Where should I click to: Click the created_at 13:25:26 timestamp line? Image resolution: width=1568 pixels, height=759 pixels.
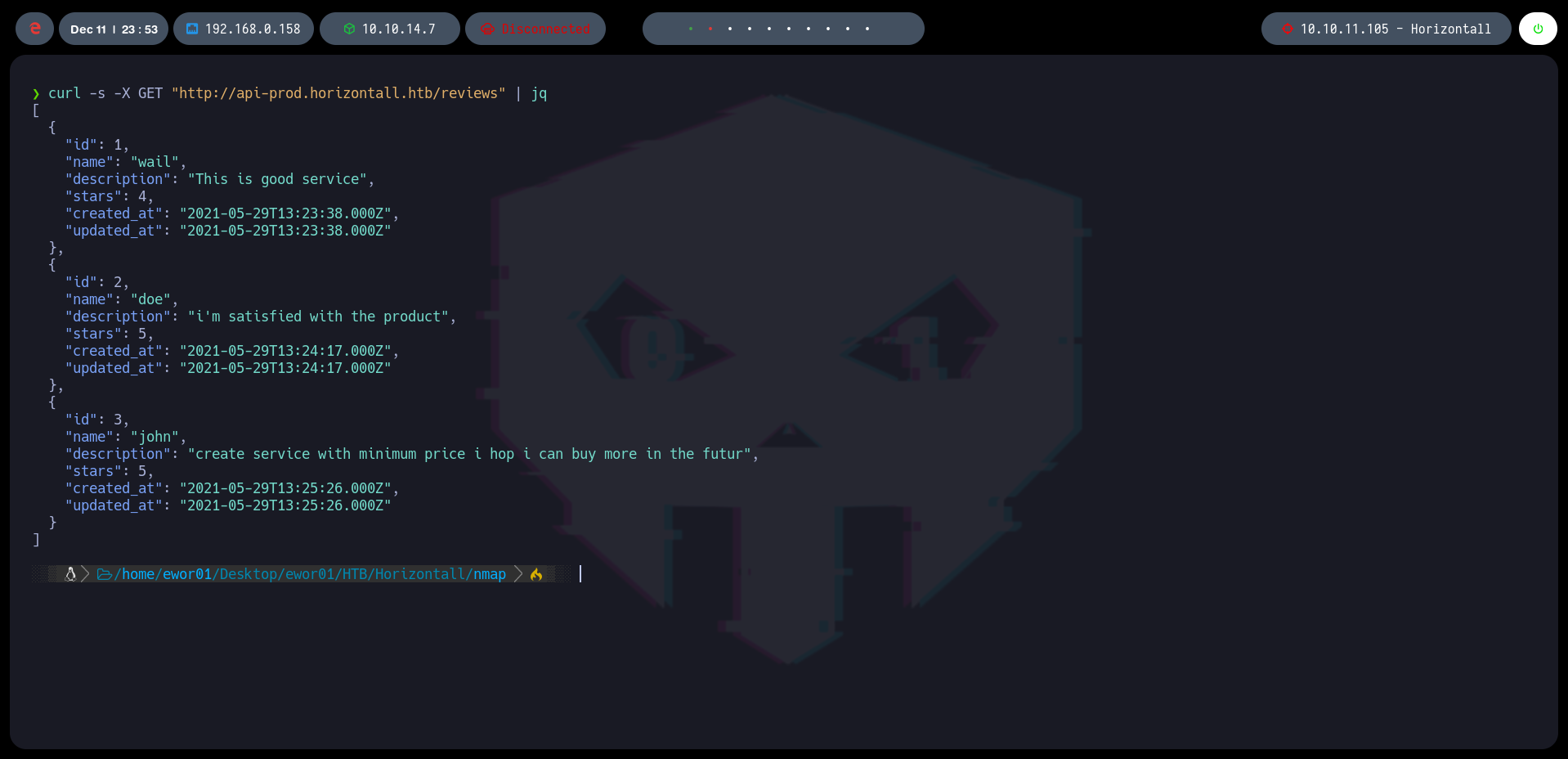(232, 488)
